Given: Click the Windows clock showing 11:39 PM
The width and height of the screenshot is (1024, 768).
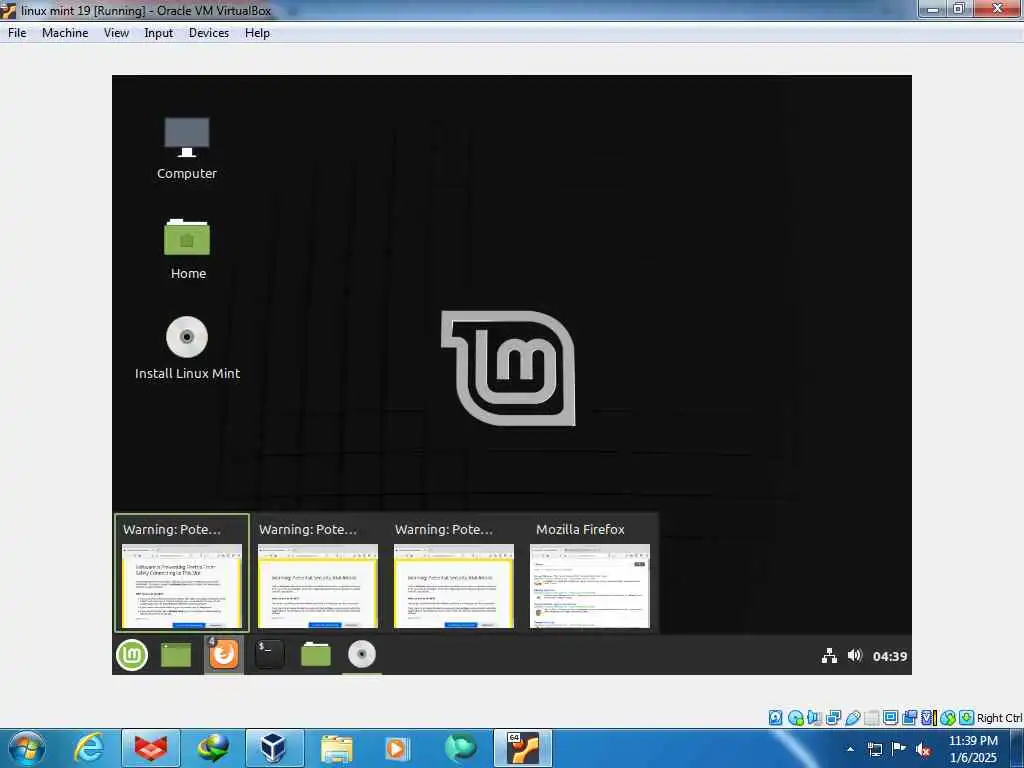Looking at the screenshot, I should point(974,749).
